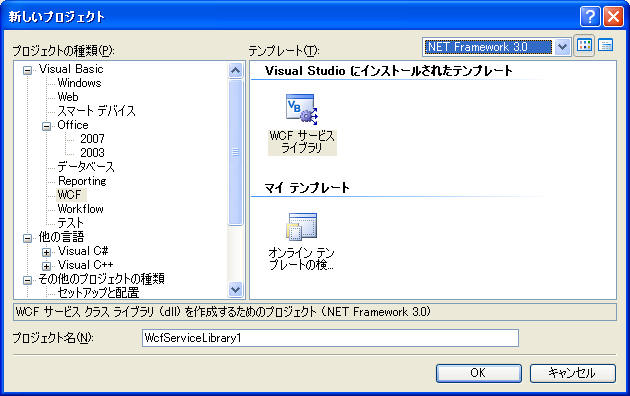Select the Visual Basic root item
This screenshot has width=630, height=396.
pos(71,69)
